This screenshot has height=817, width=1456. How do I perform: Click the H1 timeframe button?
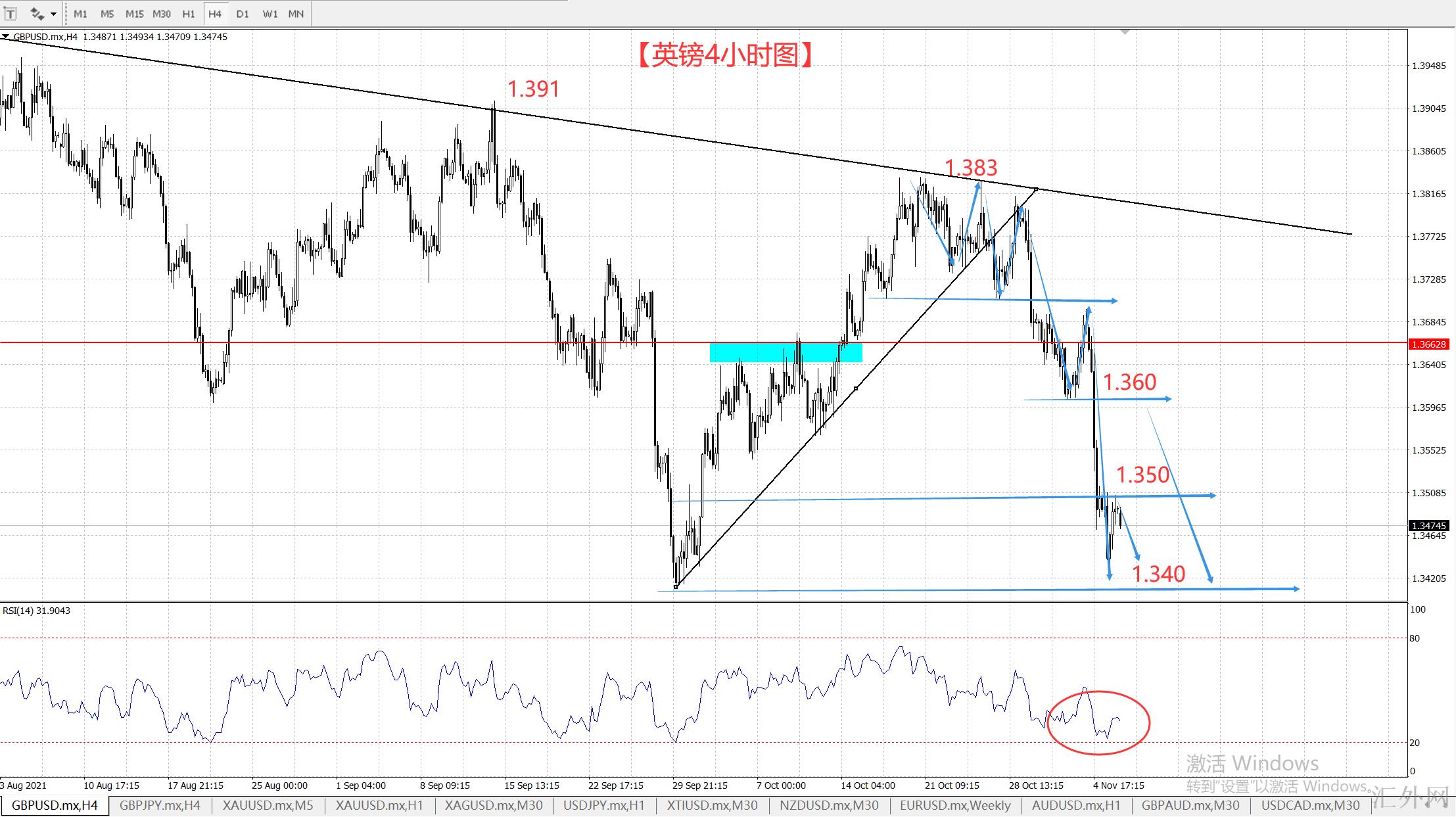189,13
